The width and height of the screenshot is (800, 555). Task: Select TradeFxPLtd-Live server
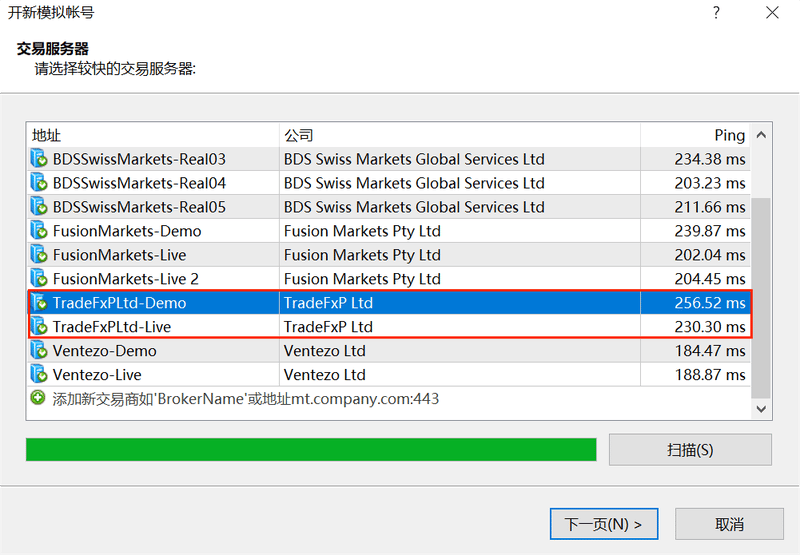tap(389, 326)
